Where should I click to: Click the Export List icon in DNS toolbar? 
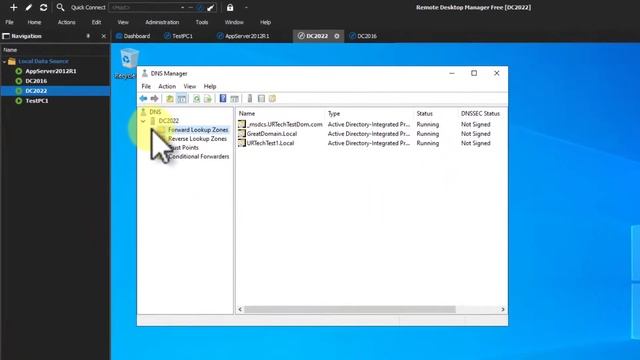pos(208,98)
